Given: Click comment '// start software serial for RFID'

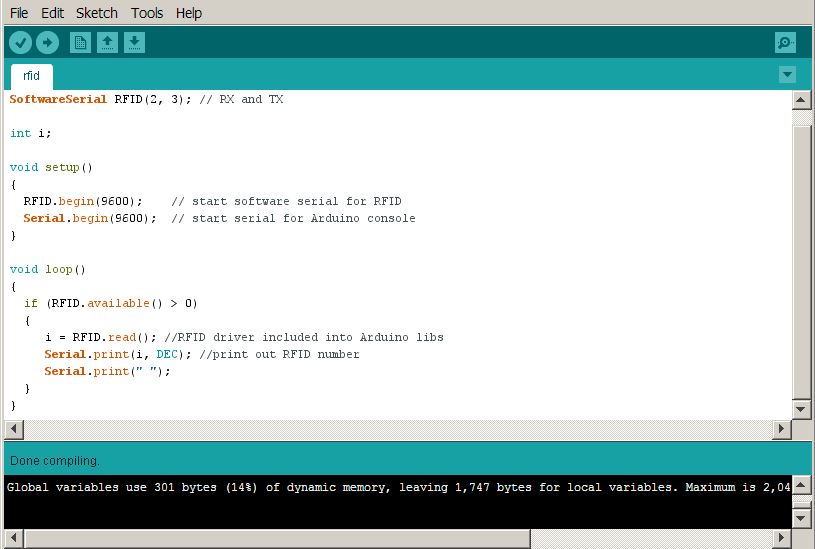Looking at the screenshot, I should [286, 201].
